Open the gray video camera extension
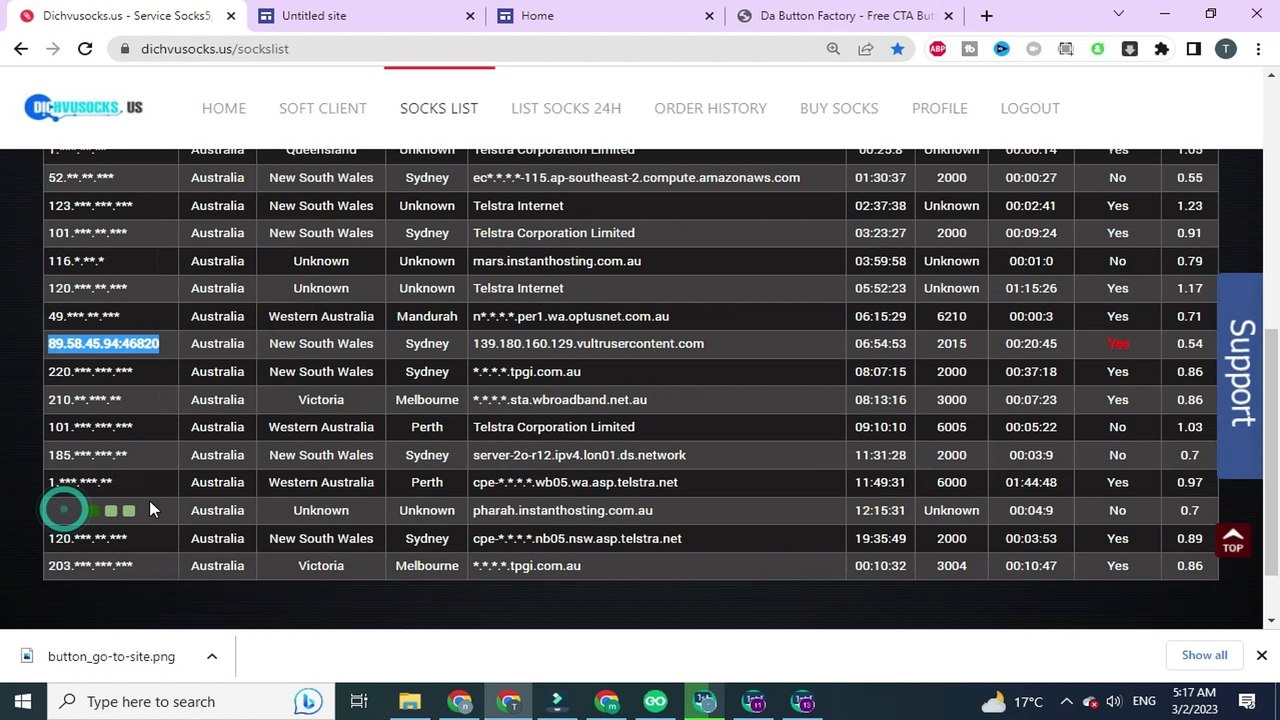Image resolution: width=1280 pixels, height=720 pixels. click(x=1033, y=49)
